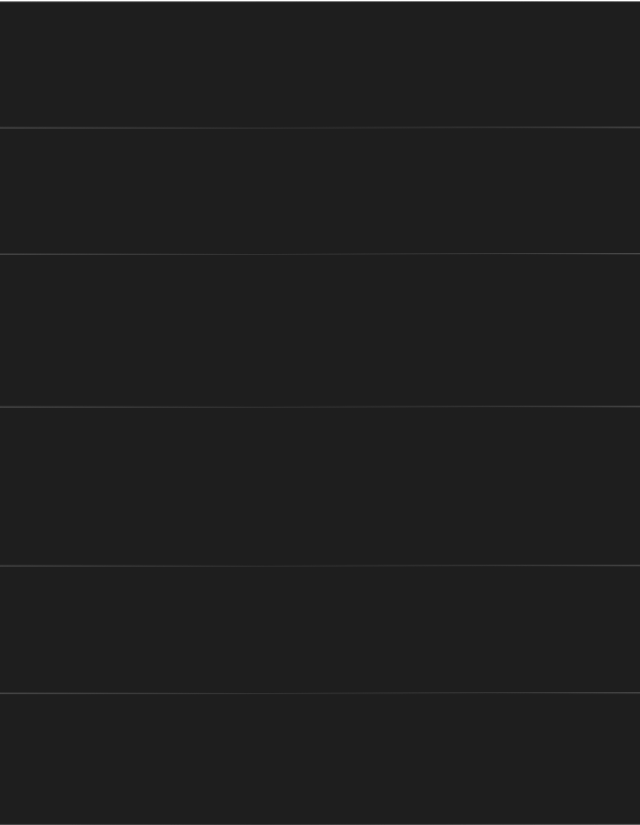Click the third empty row from the top
640x825 pixels.
(320, 330)
